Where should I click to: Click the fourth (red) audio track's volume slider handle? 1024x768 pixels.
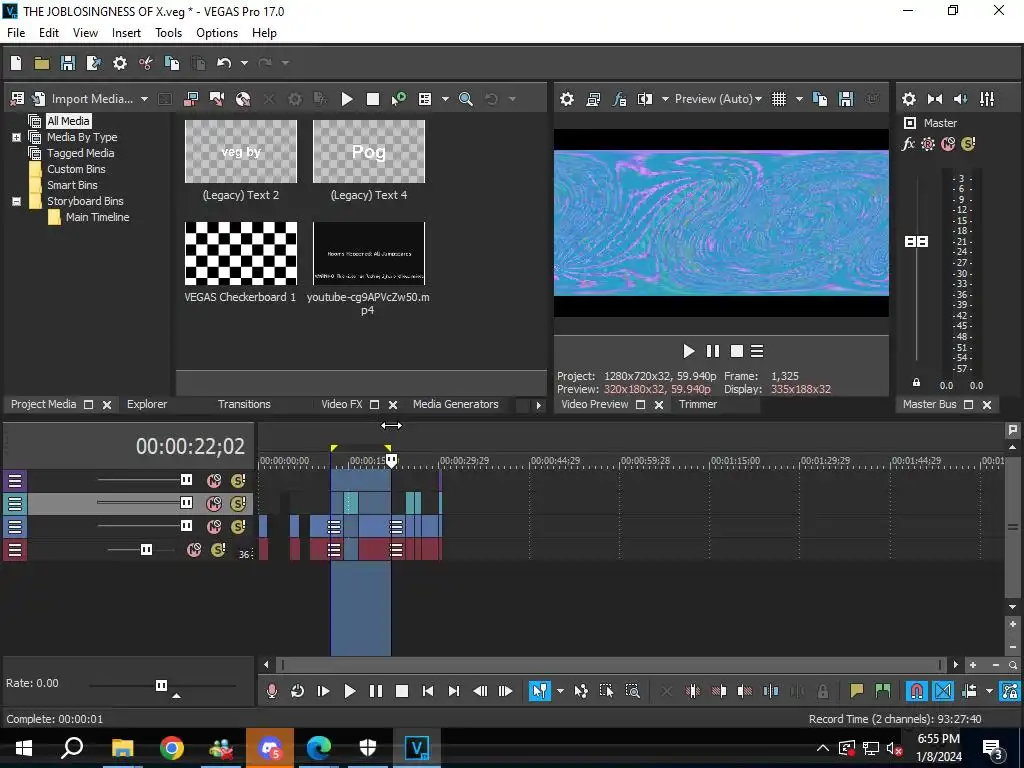[146, 550]
